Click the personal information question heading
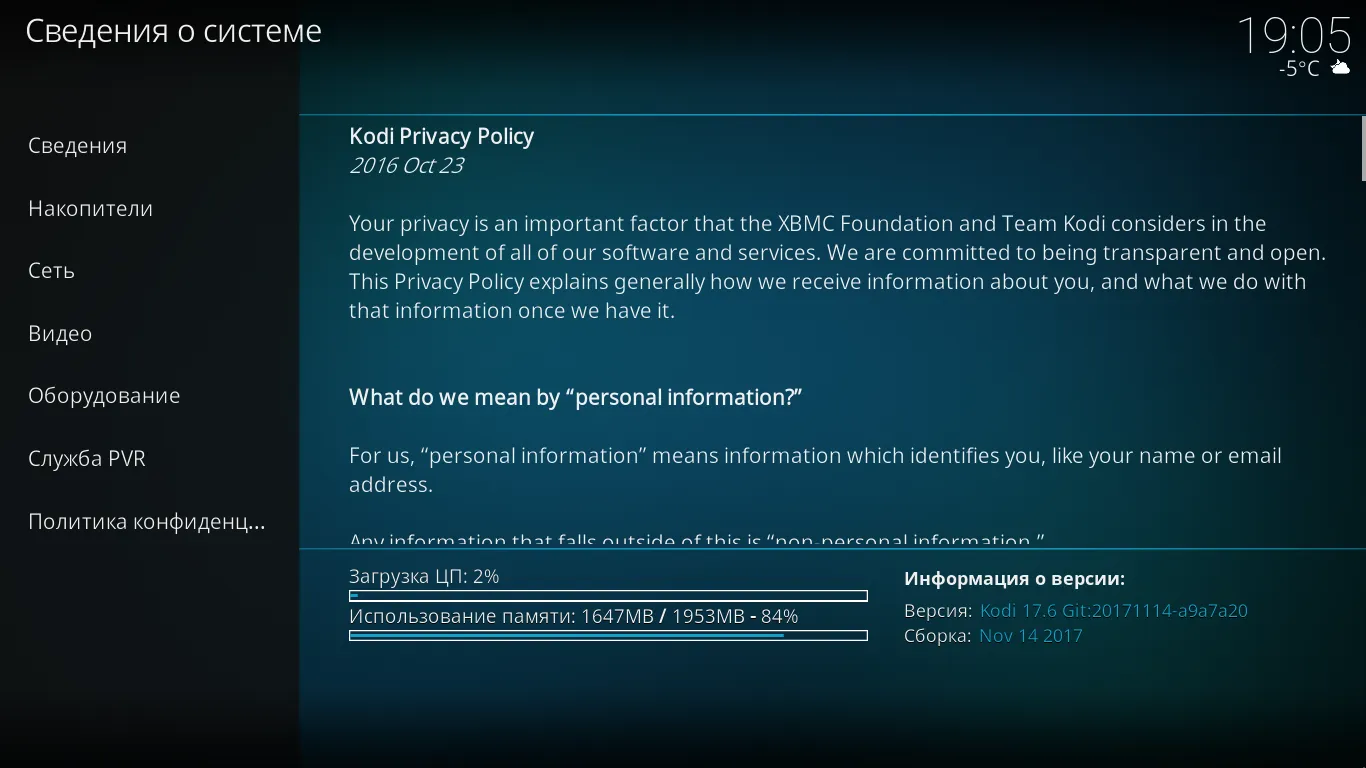The height and width of the screenshot is (768, 1366). [x=576, y=398]
